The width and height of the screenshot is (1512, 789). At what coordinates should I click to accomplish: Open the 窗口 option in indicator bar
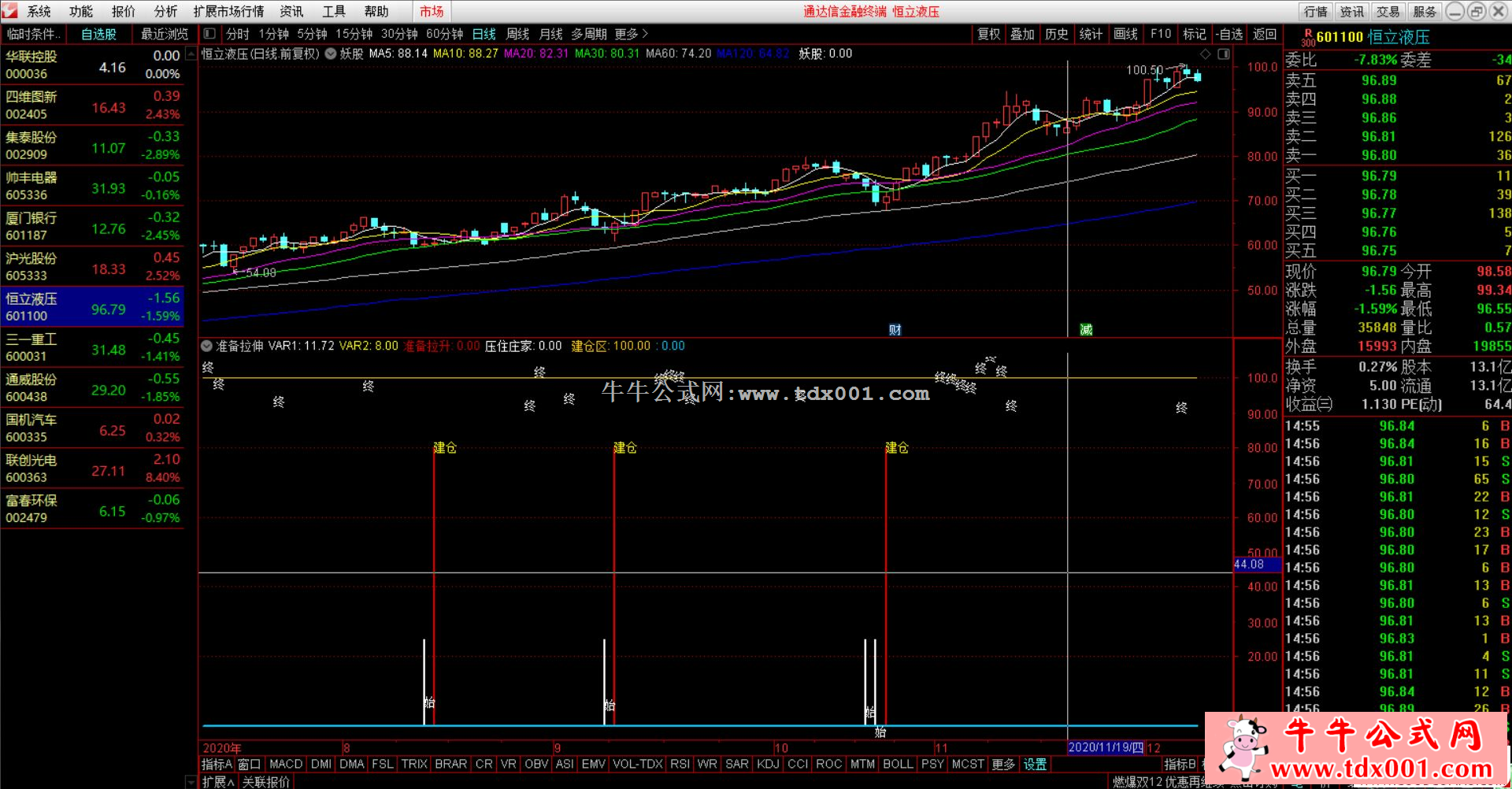[249, 764]
